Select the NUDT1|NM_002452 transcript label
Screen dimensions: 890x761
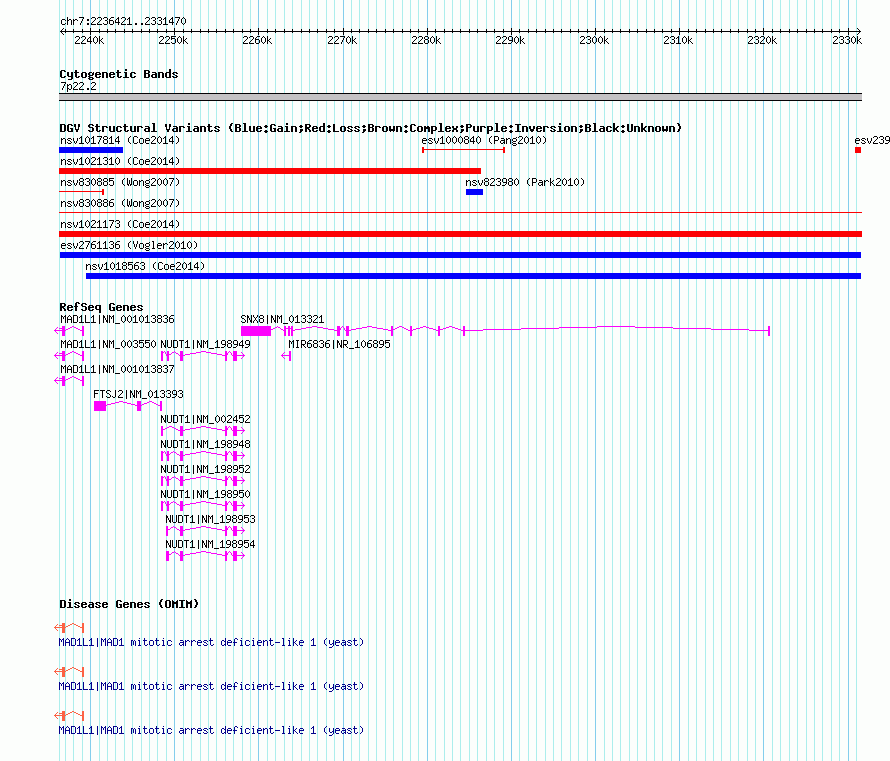point(205,419)
